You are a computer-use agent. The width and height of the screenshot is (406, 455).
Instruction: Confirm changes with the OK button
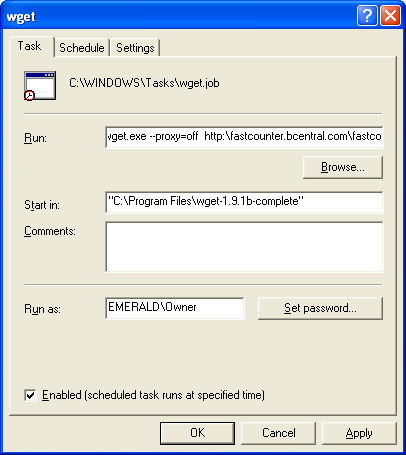[197, 433]
